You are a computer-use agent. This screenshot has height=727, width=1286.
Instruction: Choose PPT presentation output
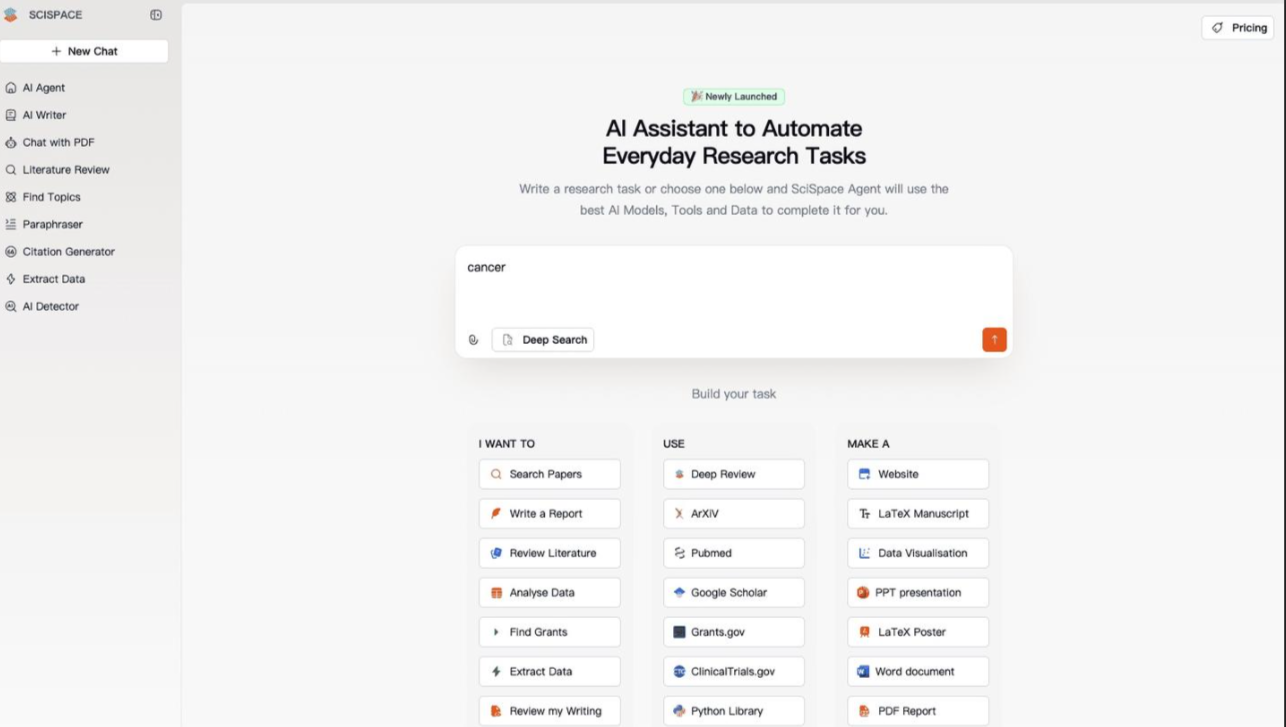[x=918, y=593]
